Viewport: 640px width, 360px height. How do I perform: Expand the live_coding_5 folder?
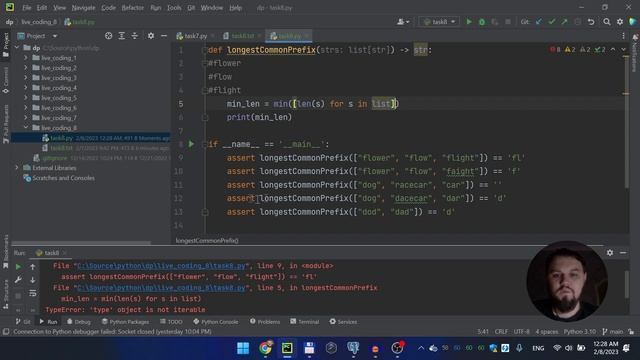coord(26,98)
